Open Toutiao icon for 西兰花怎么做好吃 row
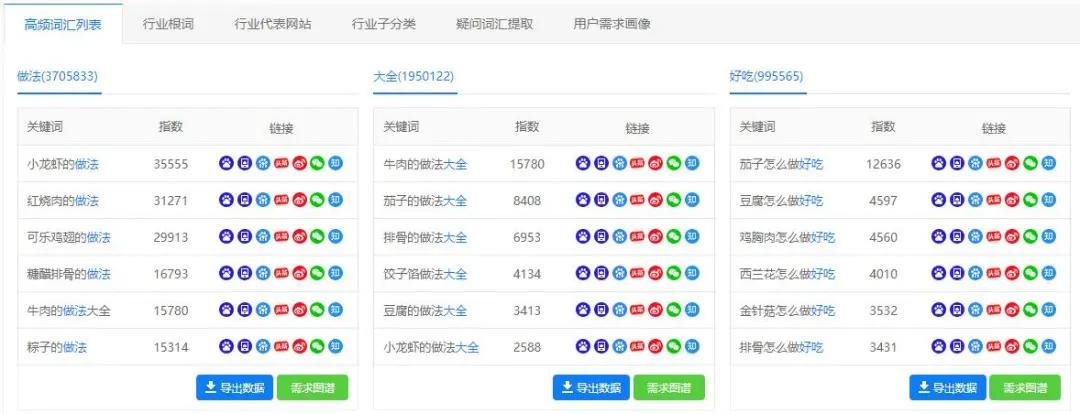Screen dimensions: 1080x414 993,273
